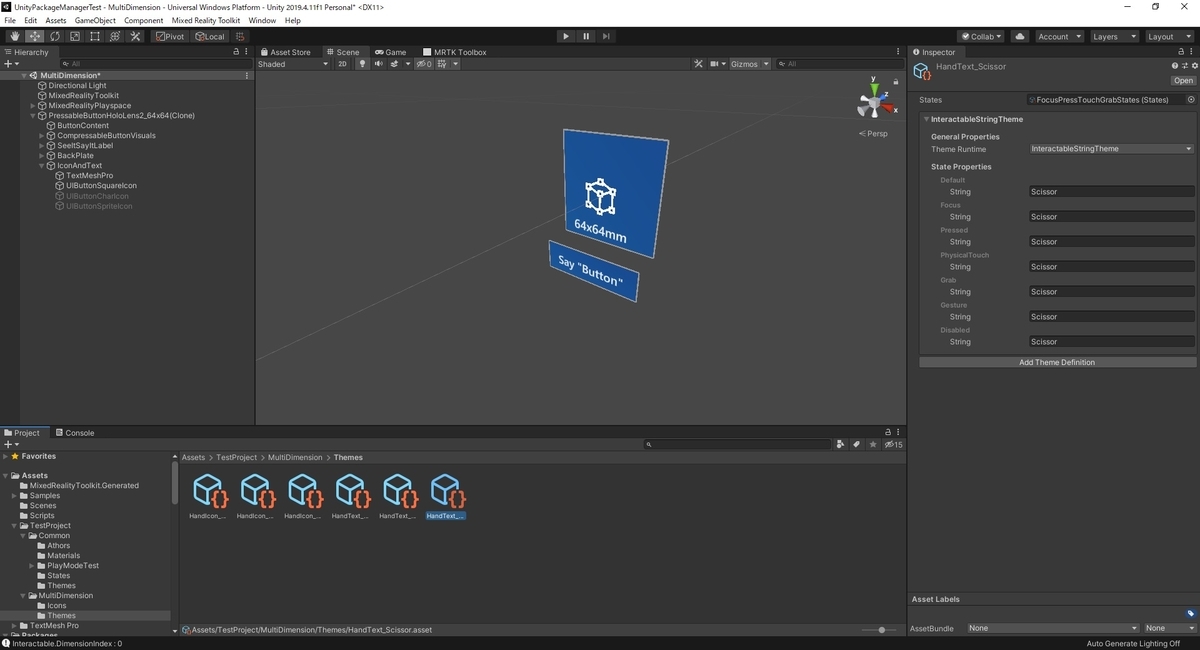Select Directional Light in the Hierarchy
Image resolution: width=1200 pixels, height=650 pixels.
coord(77,86)
